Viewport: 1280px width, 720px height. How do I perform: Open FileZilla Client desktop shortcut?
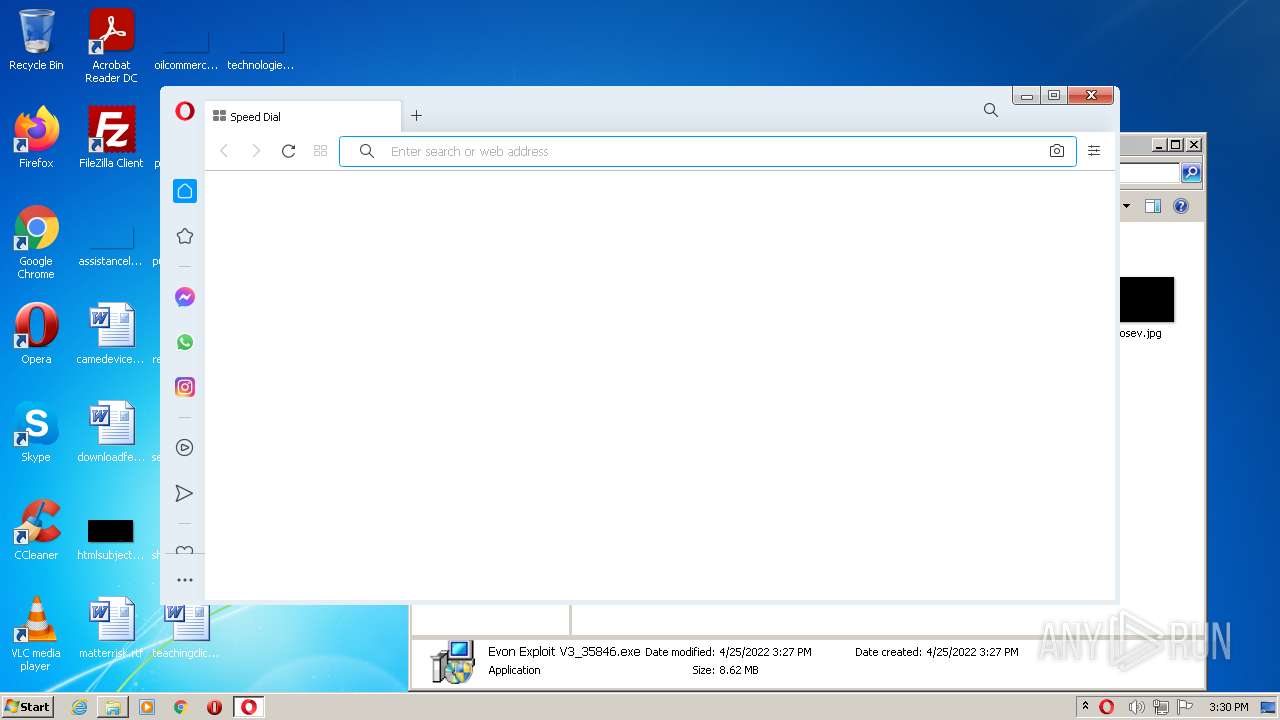[x=111, y=138]
